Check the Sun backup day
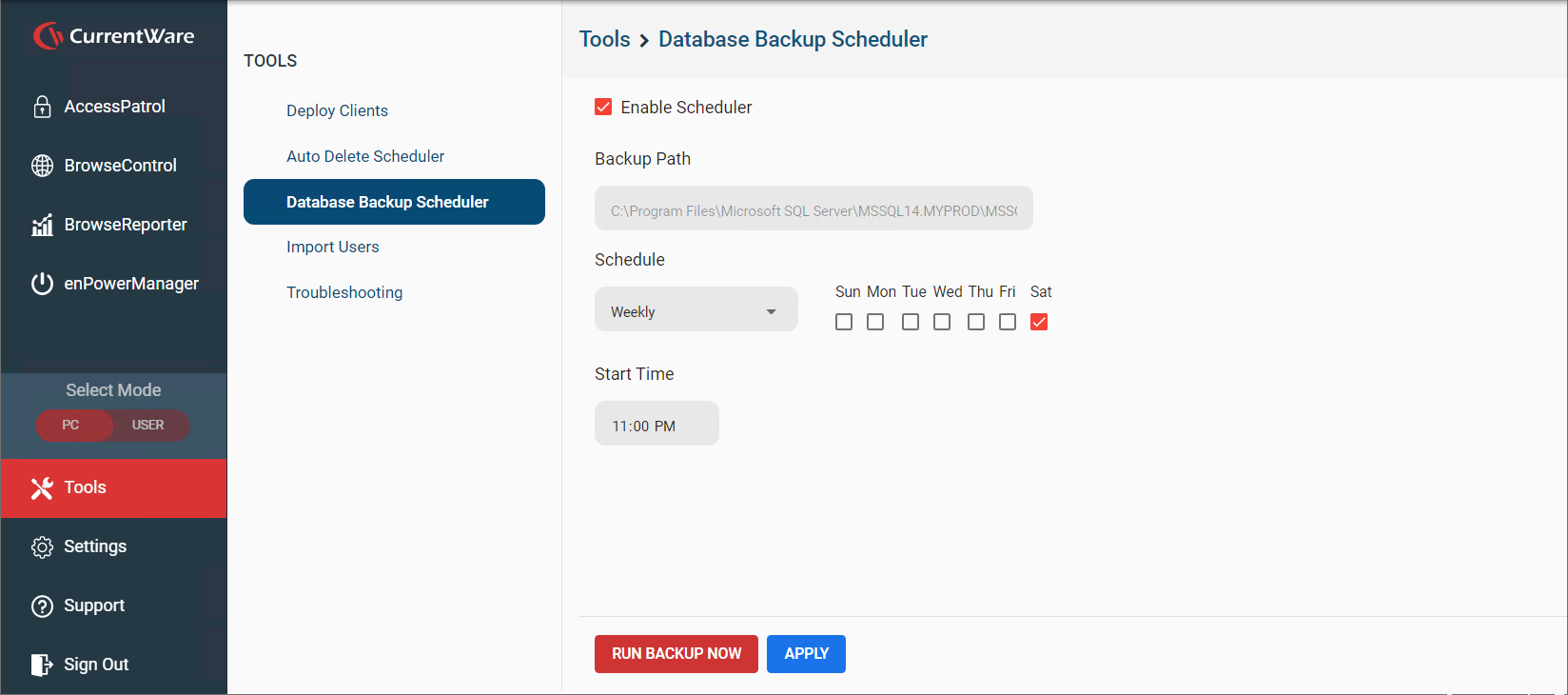1568x695 pixels. tap(844, 322)
